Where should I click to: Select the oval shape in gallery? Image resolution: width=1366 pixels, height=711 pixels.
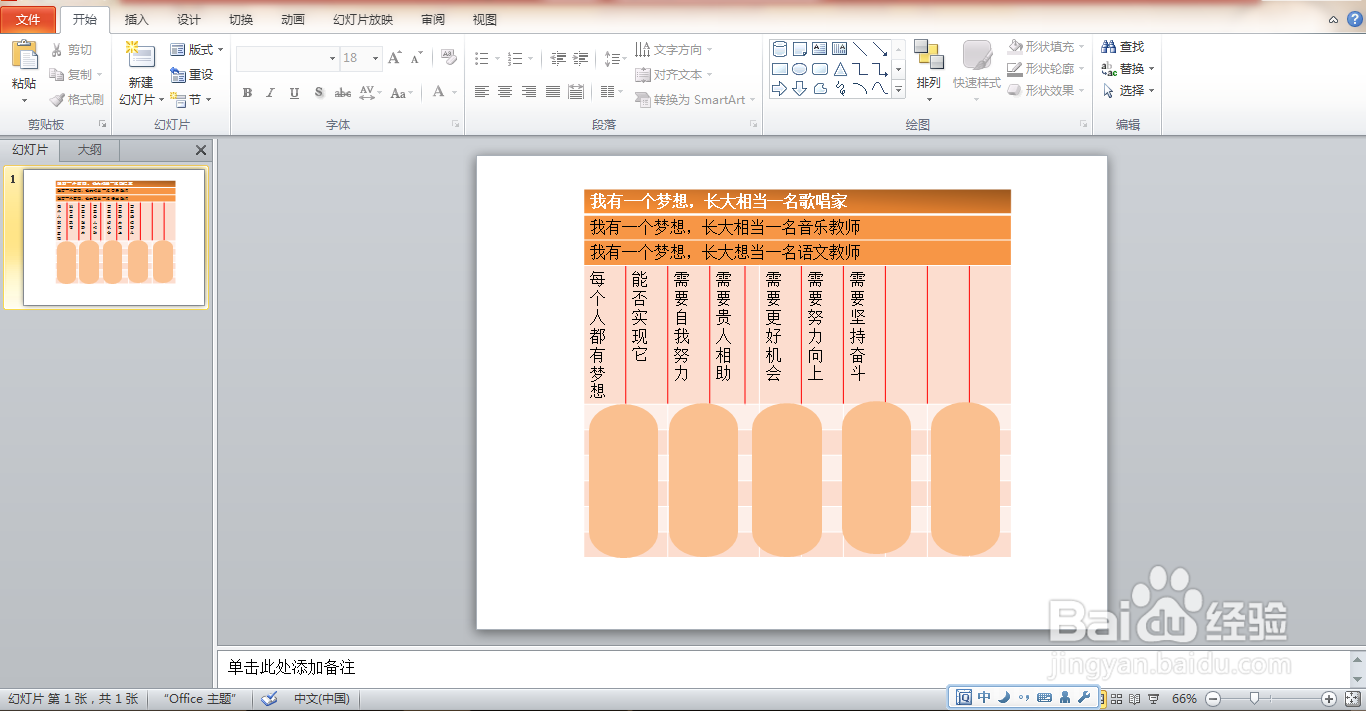800,69
